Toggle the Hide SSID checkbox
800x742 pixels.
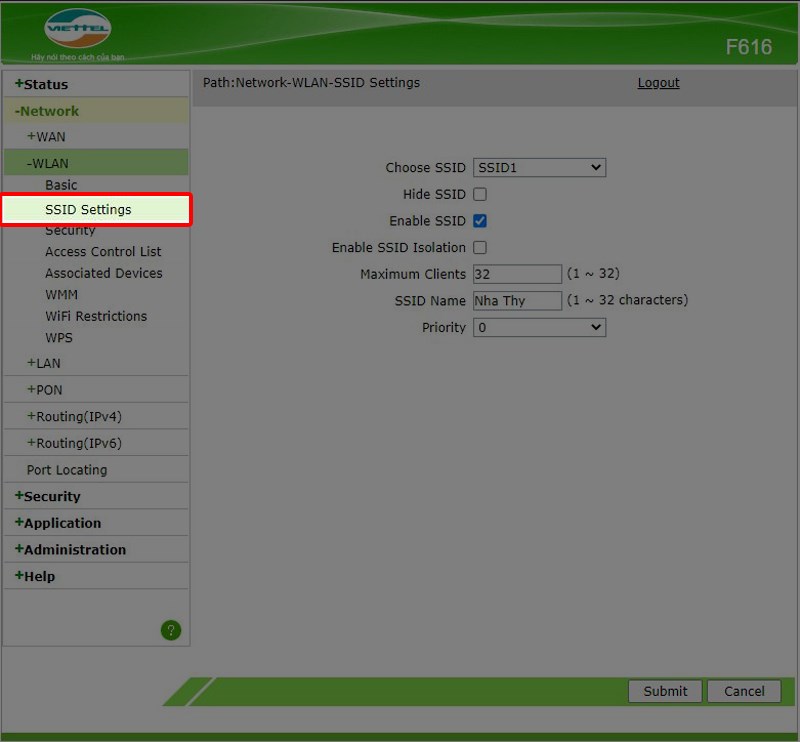coord(480,194)
